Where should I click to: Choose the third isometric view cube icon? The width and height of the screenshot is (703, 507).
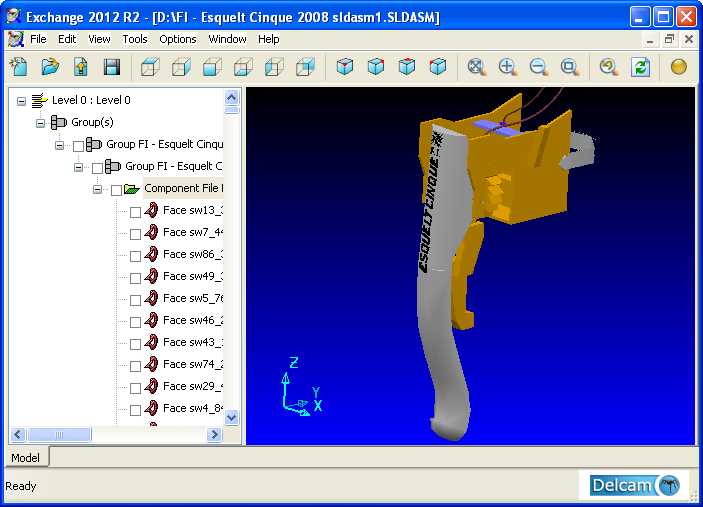(x=407, y=67)
